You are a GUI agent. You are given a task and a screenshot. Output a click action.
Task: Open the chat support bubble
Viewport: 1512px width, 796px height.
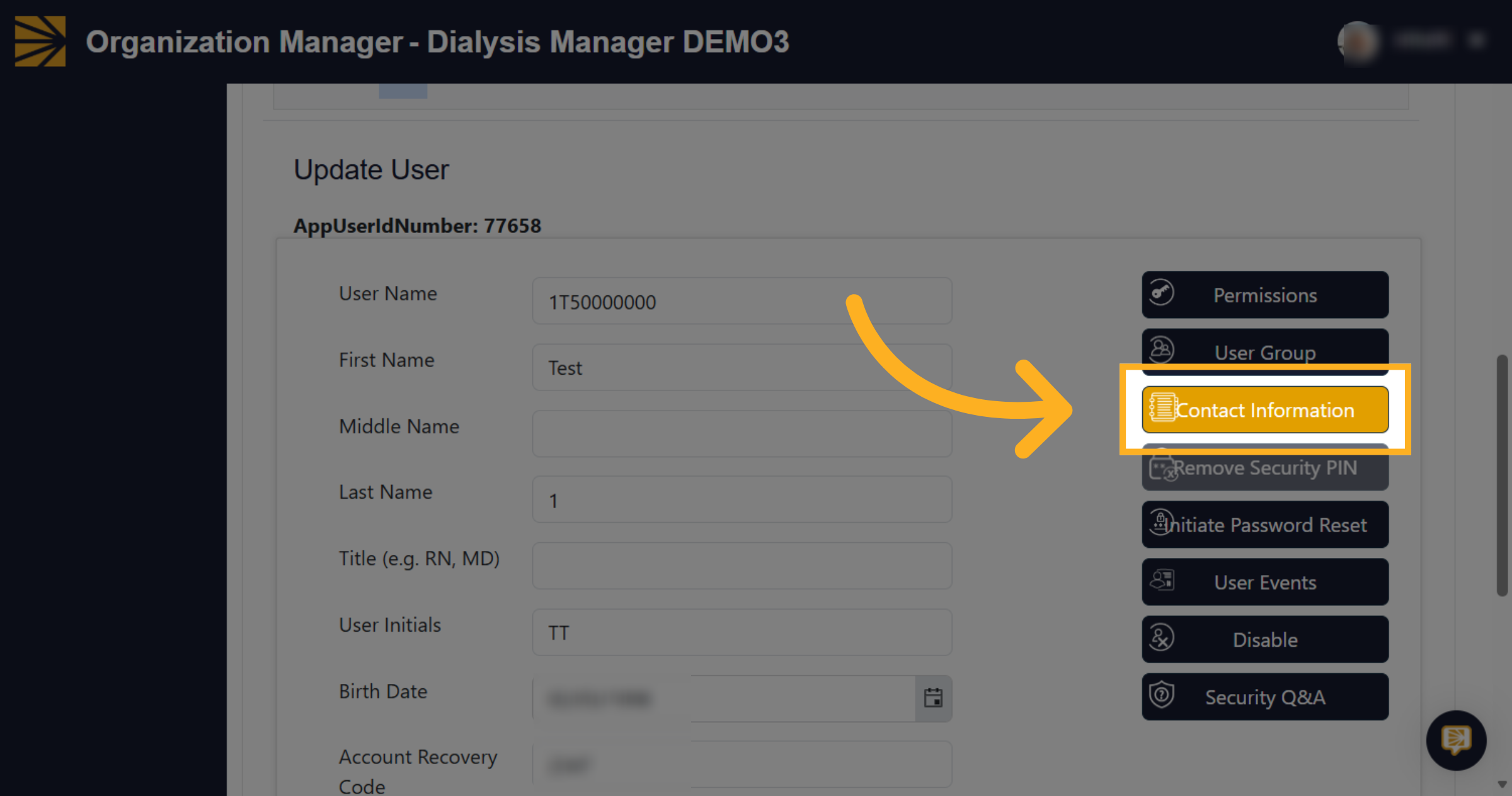[x=1456, y=740]
